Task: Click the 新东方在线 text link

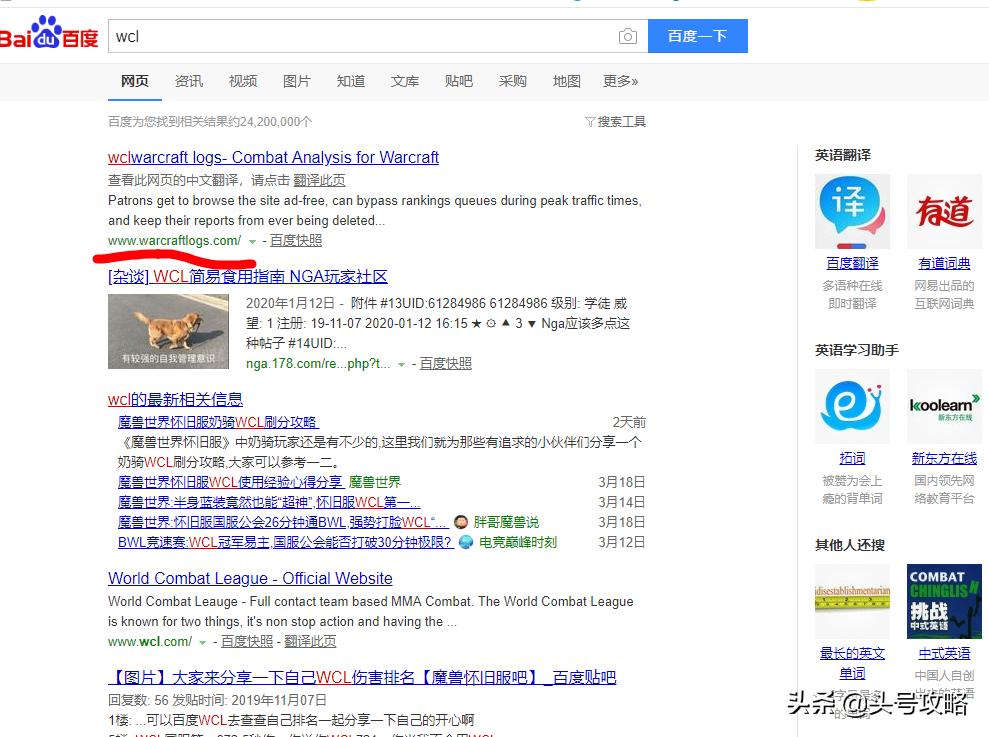Action: 944,459
